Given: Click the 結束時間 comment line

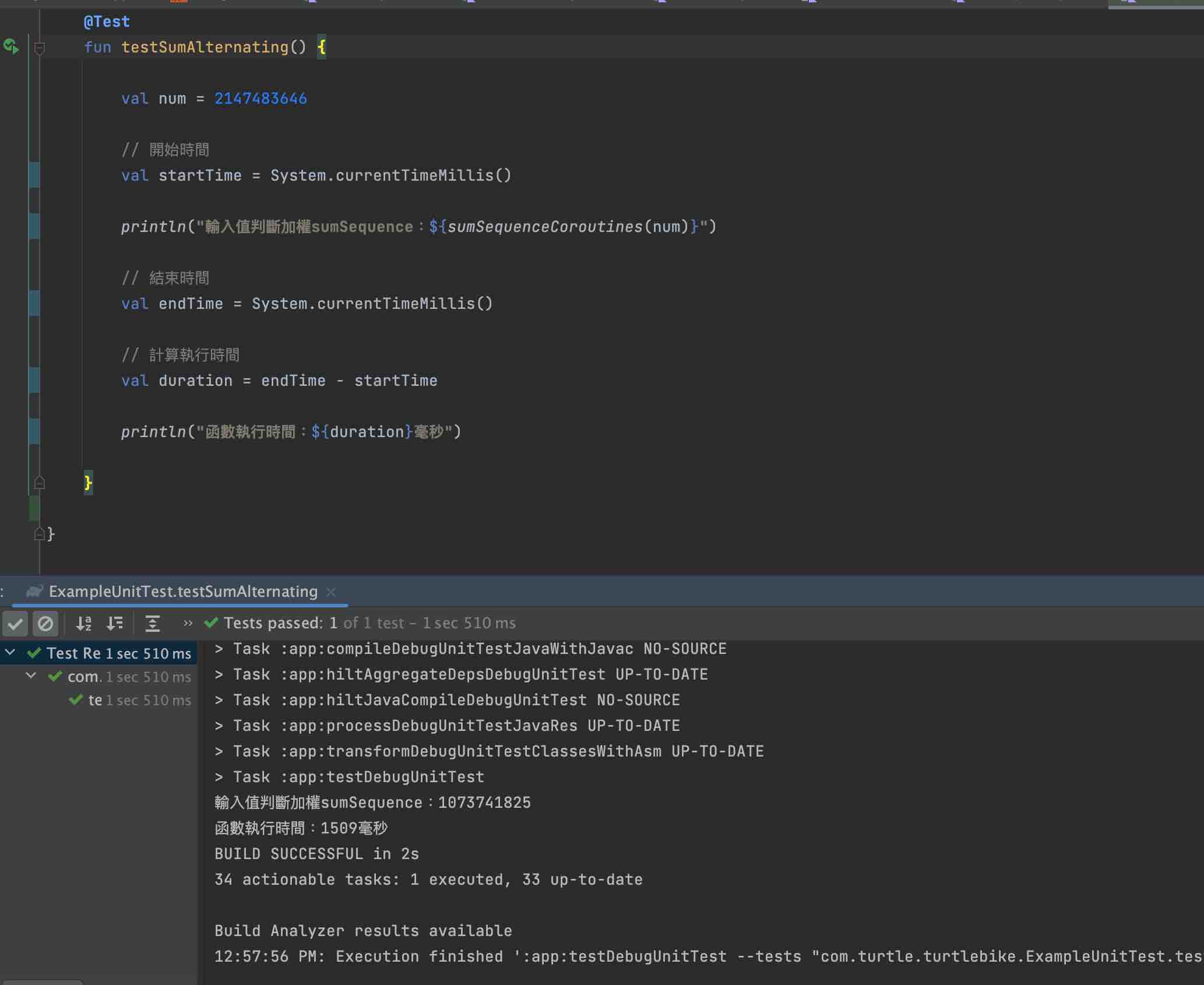Looking at the screenshot, I should coord(165,278).
